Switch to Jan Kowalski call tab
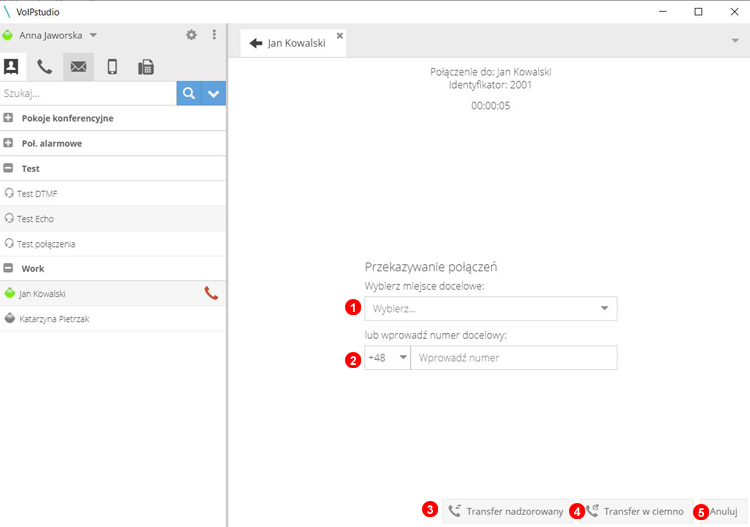 click(293, 43)
